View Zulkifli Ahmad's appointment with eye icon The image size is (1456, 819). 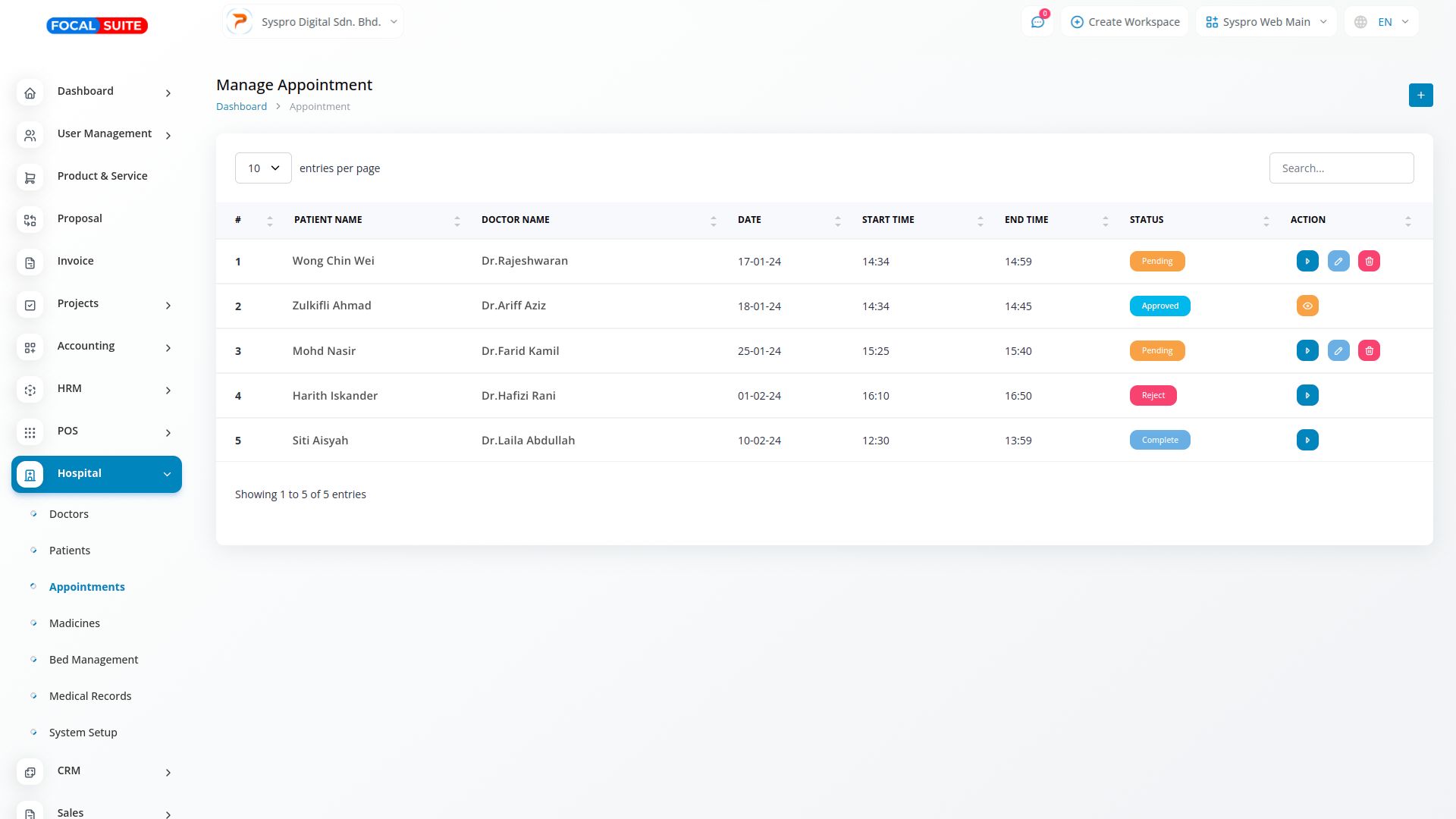click(1307, 306)
